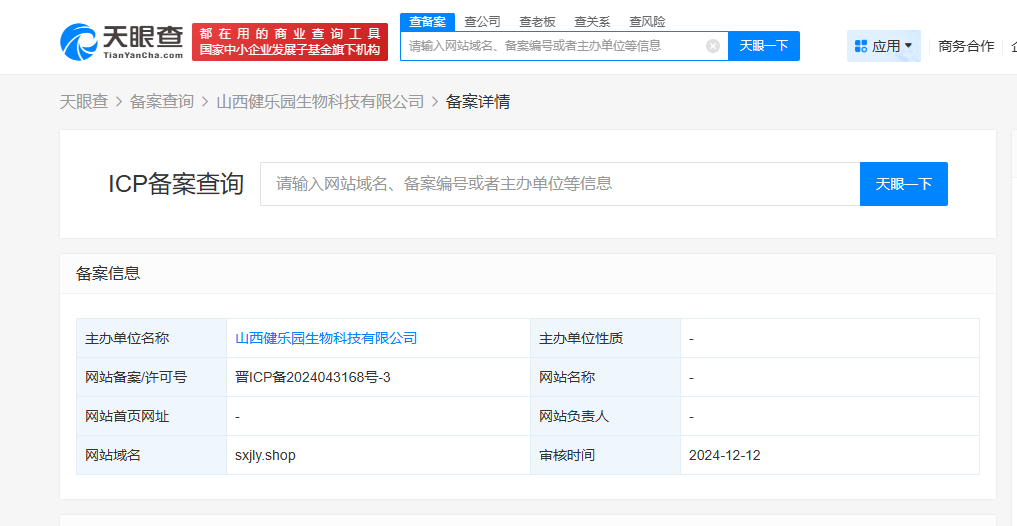Click the 主办单位性质 label cell
1017x526 pixels.
point(605,338)
